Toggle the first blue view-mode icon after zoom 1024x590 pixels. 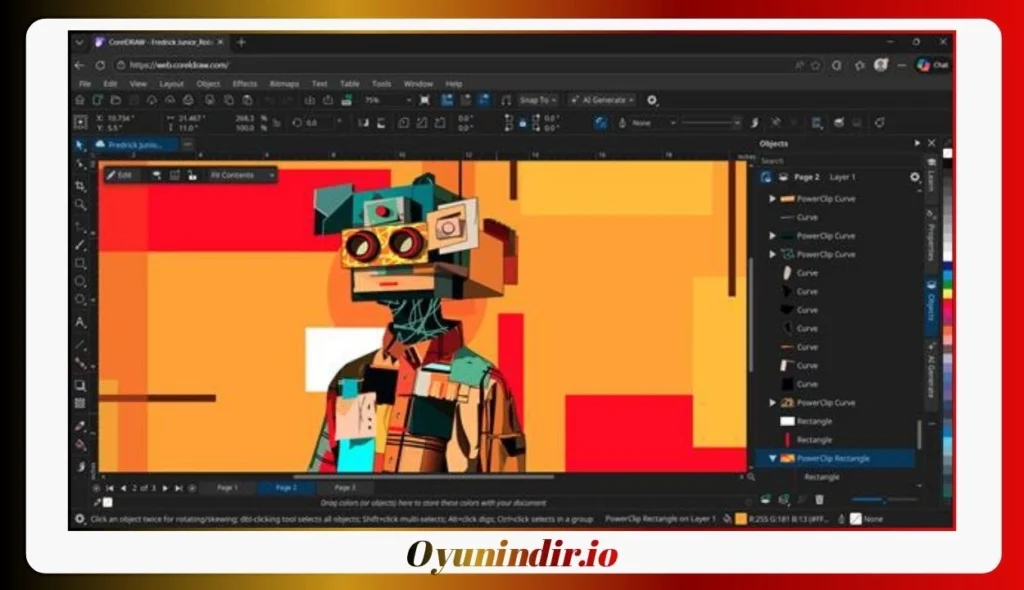click(x=447, y=100)
